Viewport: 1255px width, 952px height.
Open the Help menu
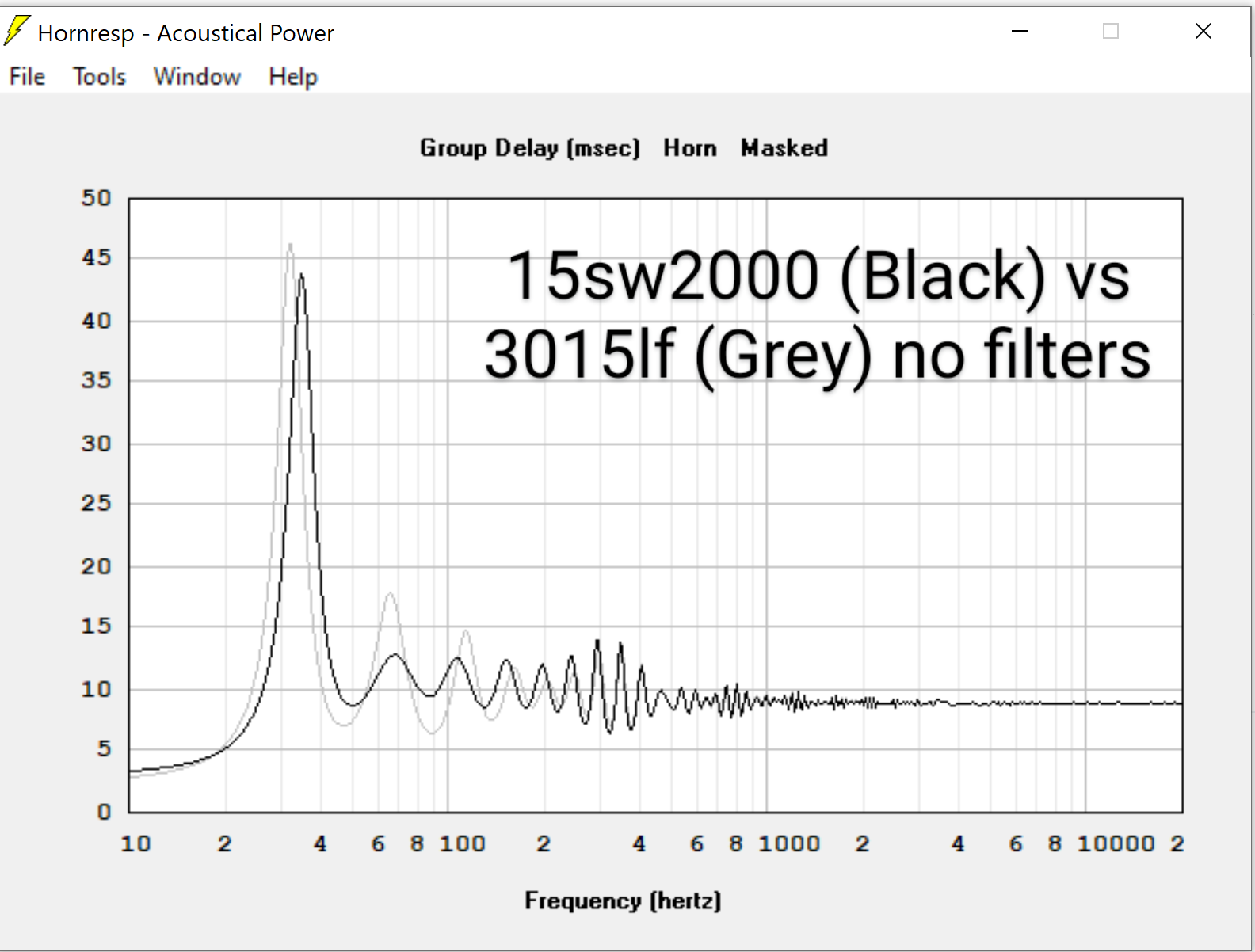tap(292, 77)
